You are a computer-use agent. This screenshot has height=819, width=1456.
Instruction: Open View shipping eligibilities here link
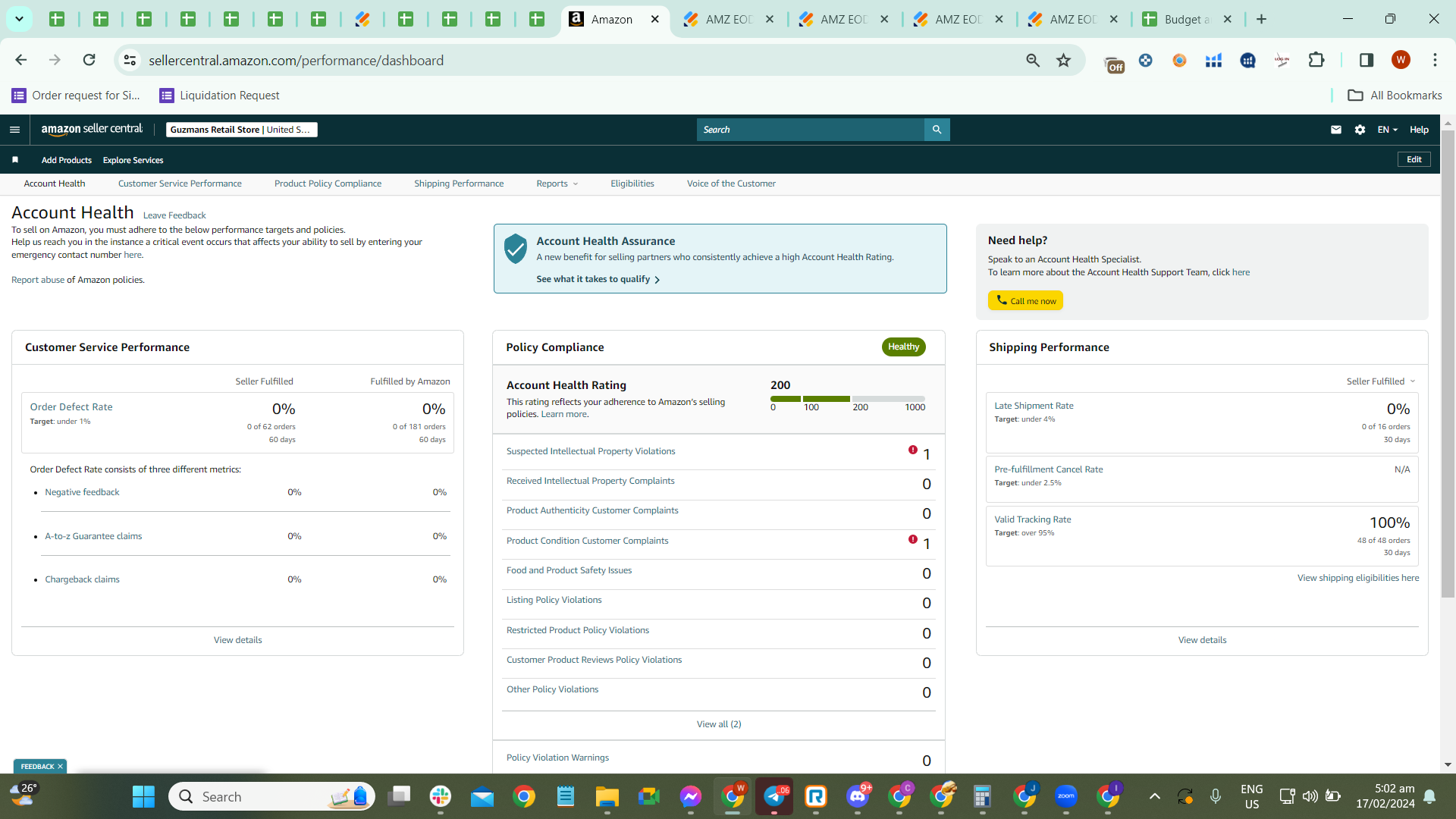click(1358, 578)
